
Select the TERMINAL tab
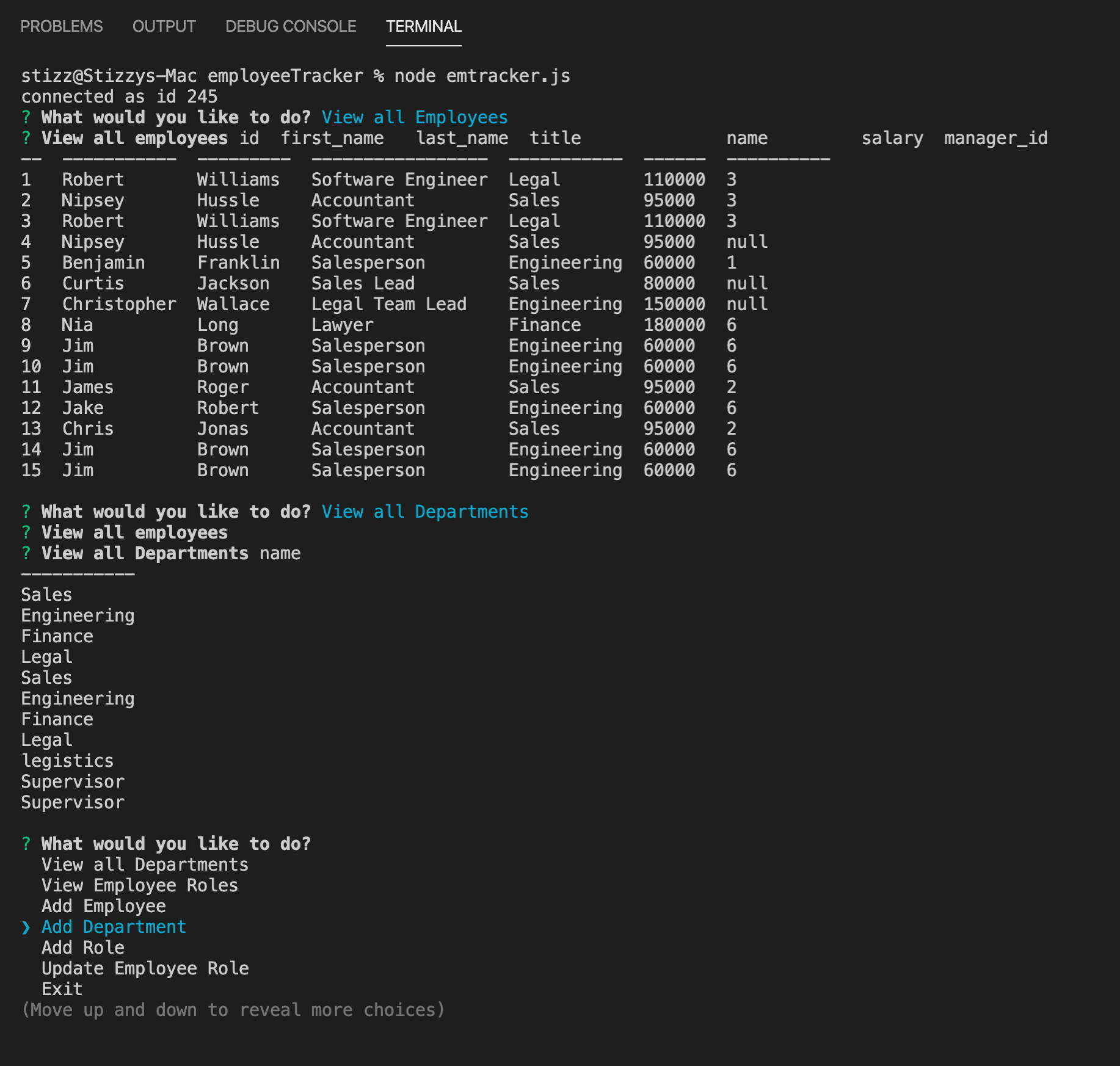(x=423, y=27)
